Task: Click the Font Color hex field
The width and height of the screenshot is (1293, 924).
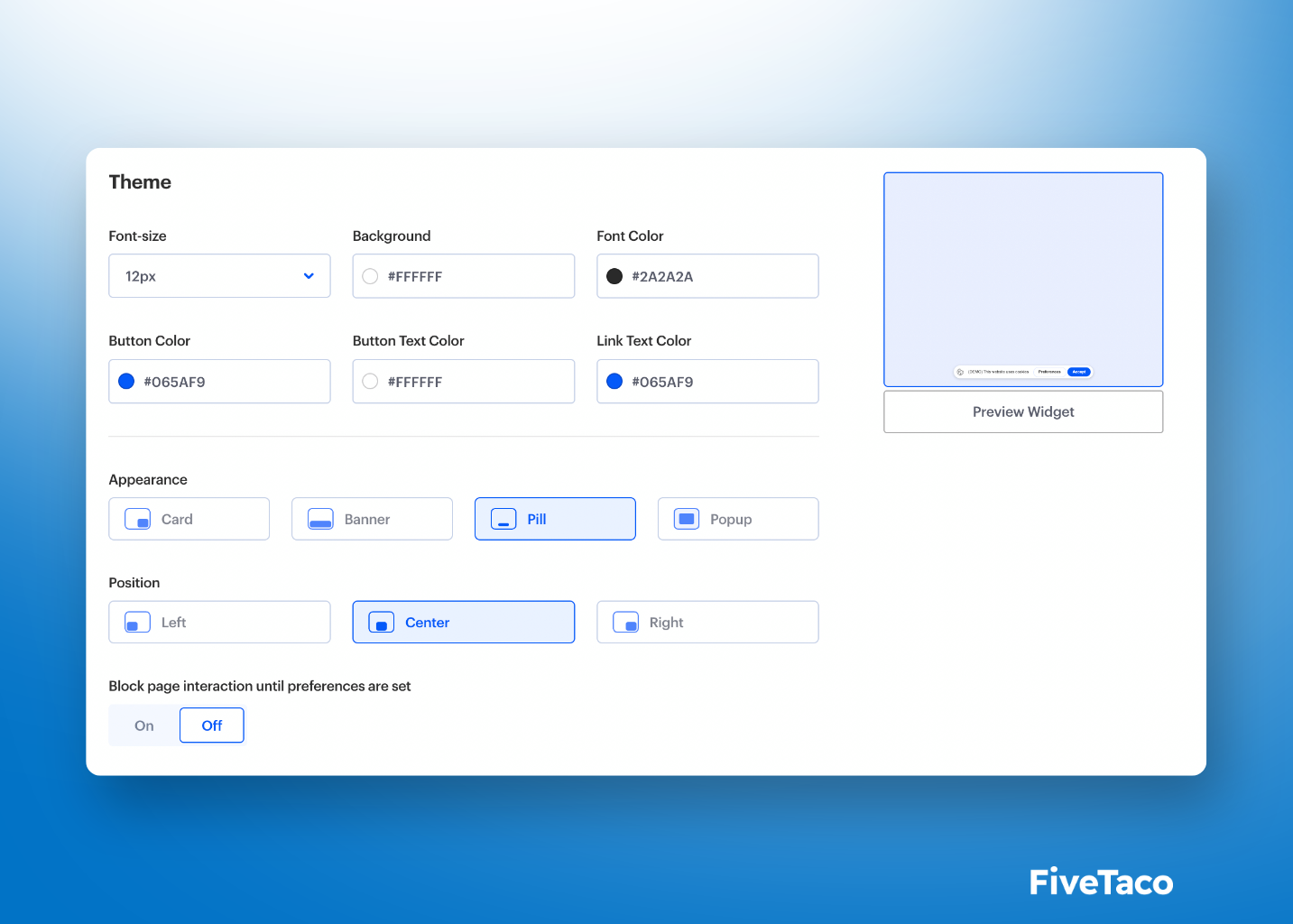Action: 707,276
